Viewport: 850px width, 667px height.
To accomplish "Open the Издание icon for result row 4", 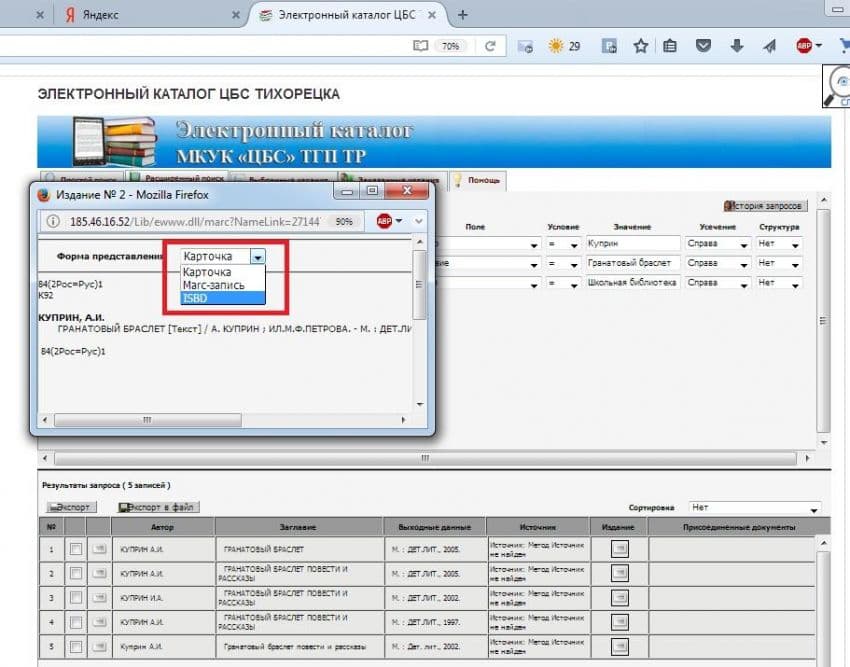I will (x=620, y=622).
